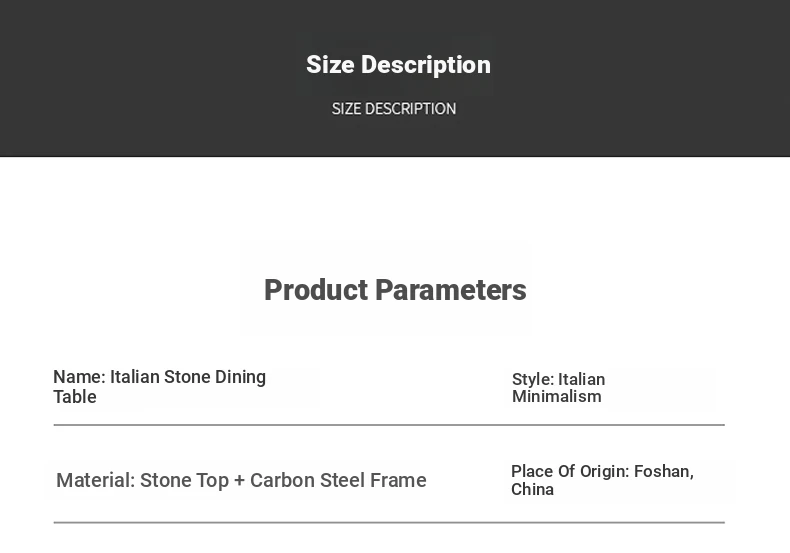Click the Place Of Origin: Foshan, China text
Screen dimensions: 790x553
click(603, 480)
